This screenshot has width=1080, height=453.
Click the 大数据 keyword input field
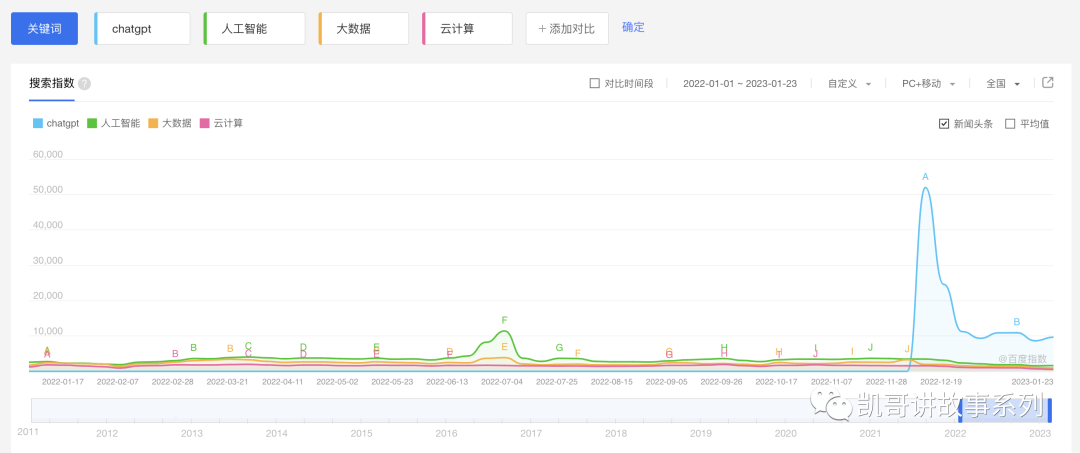(x=364, y=28)
